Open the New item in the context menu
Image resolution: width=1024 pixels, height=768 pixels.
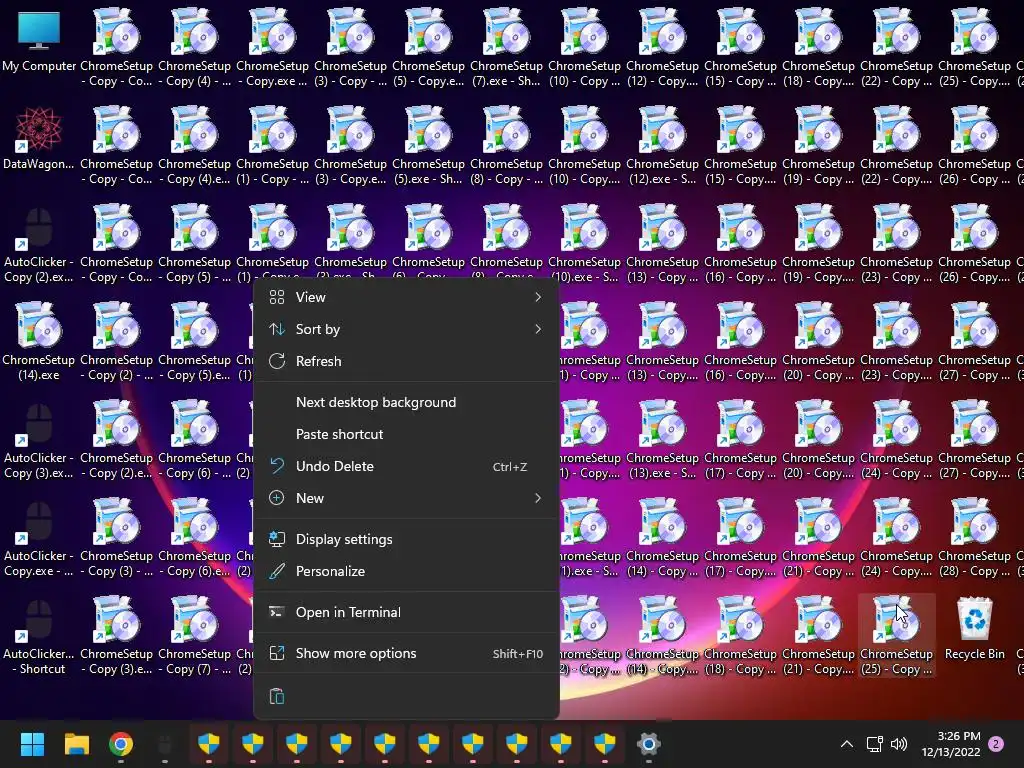click(x=406, y=498)
